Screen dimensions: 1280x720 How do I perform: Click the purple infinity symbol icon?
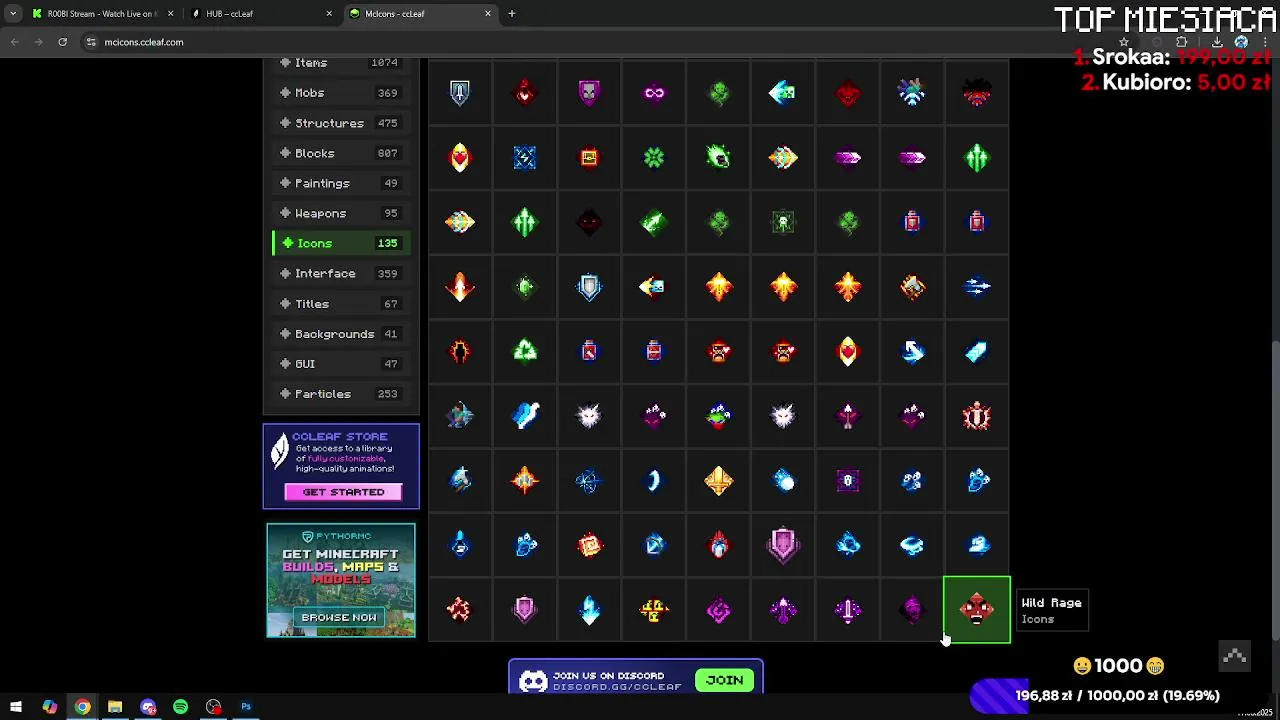coord(654,93)
